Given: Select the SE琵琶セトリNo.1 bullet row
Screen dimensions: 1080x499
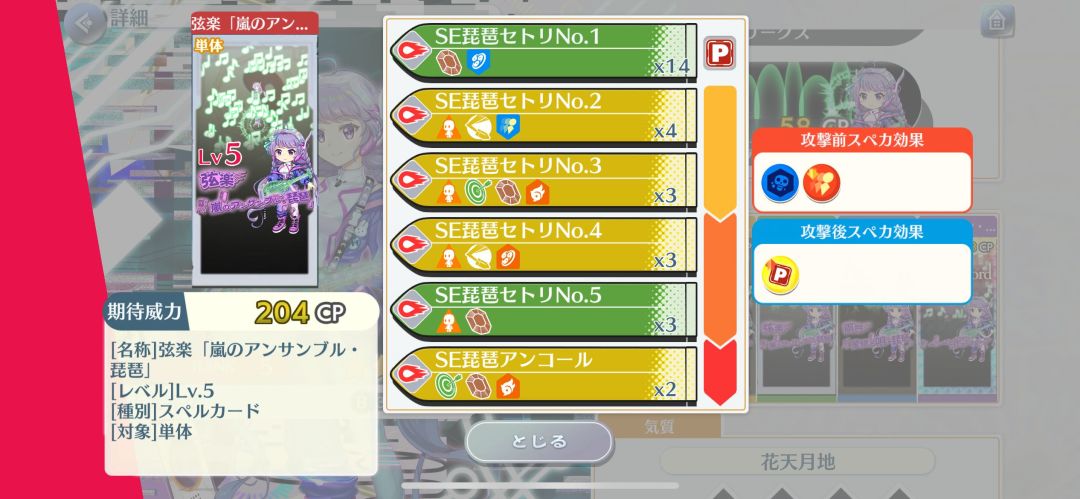Looking at the screenshot, I should click(x=543, y=52).
